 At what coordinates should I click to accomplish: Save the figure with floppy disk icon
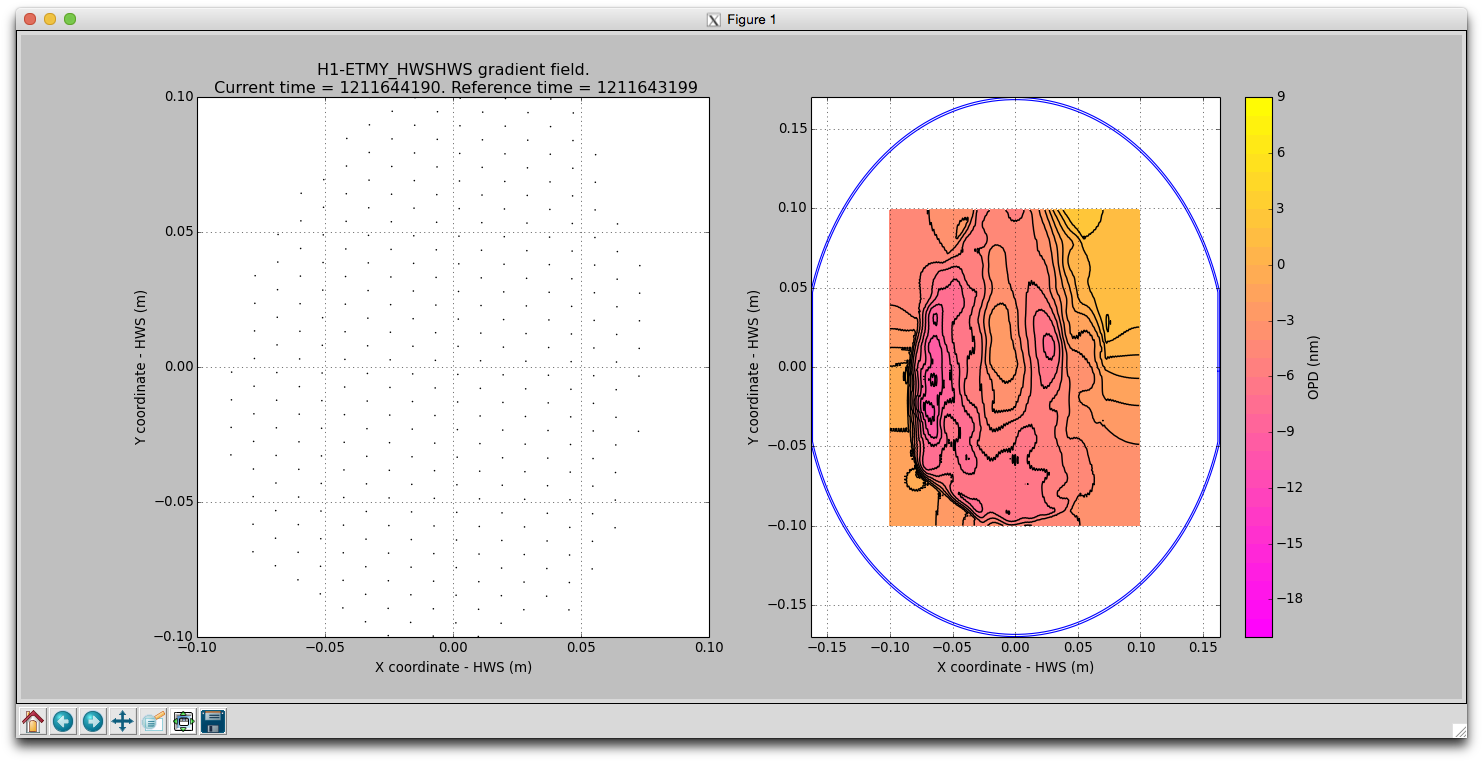point(213,721)
